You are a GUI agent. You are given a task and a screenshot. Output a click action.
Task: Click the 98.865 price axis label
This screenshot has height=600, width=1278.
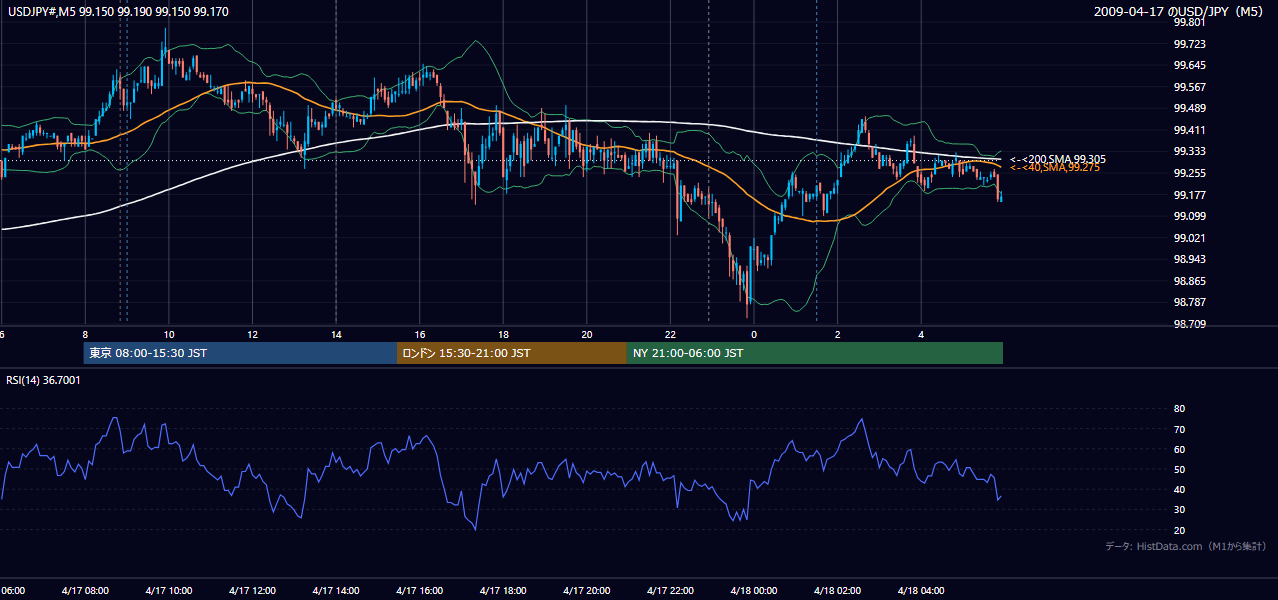coord(1189,281)
